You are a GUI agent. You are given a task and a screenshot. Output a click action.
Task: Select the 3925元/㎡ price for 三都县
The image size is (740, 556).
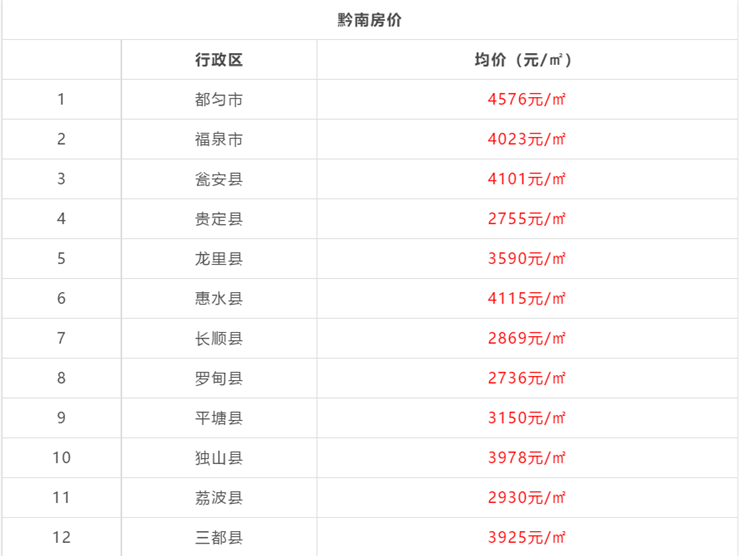pos(527,537)
